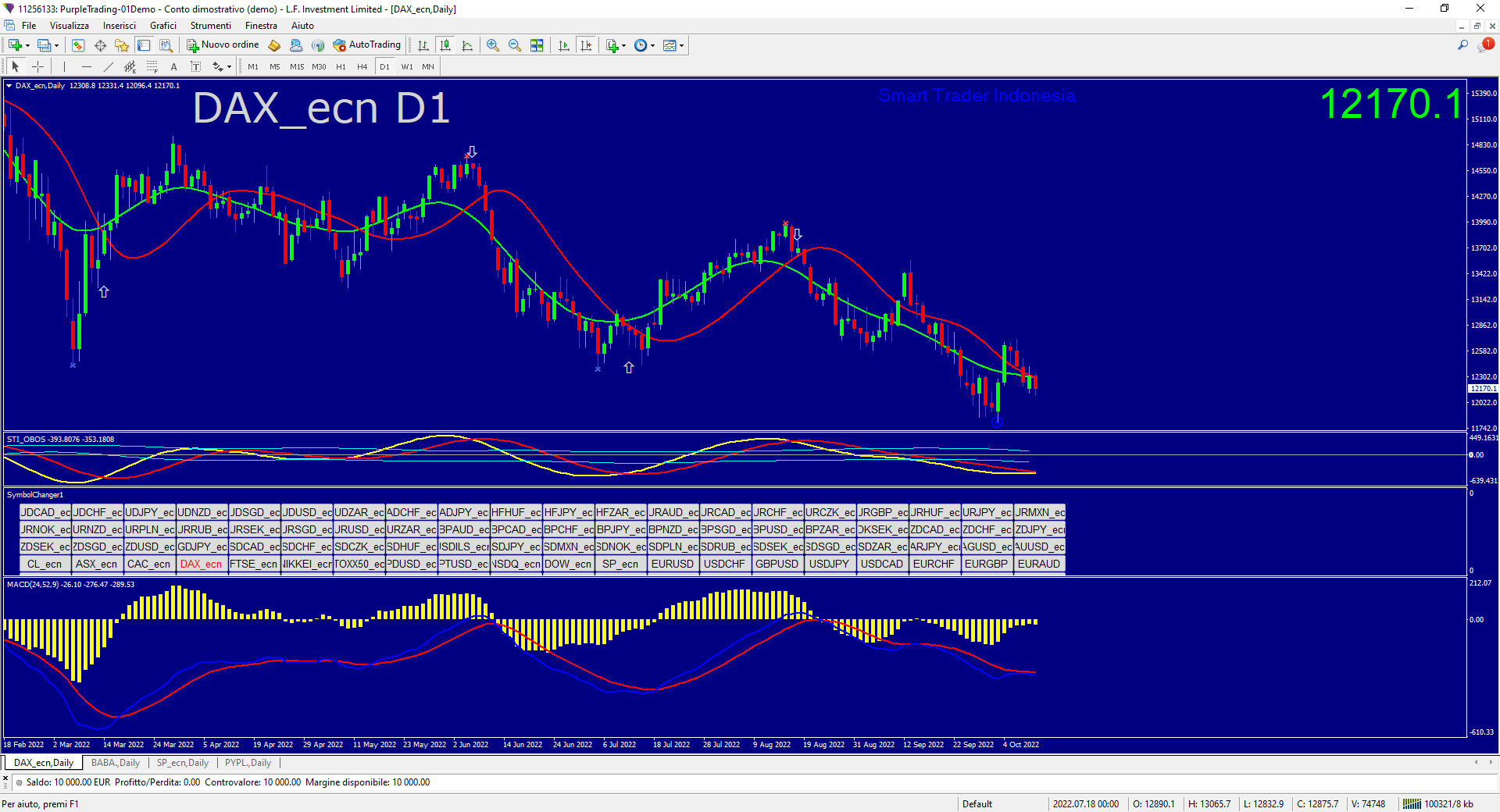Click the search magnifier icon
This screenshot has height=812, width=1500.
[1462, 45]
